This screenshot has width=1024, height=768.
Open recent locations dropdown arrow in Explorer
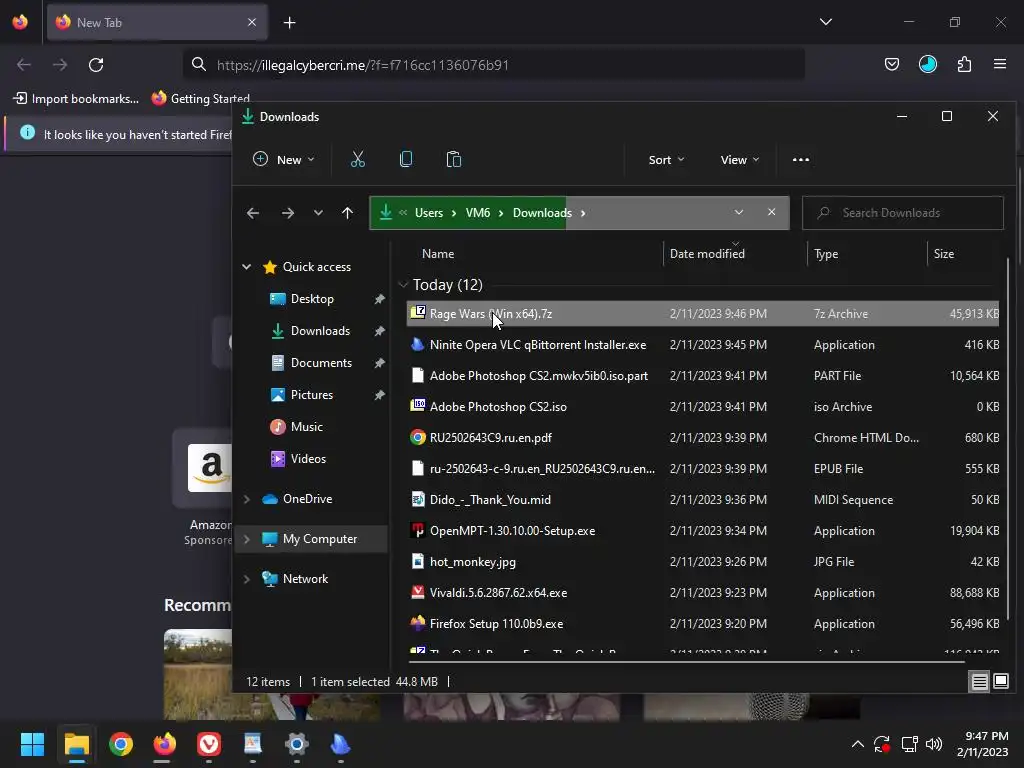point(318,213)
